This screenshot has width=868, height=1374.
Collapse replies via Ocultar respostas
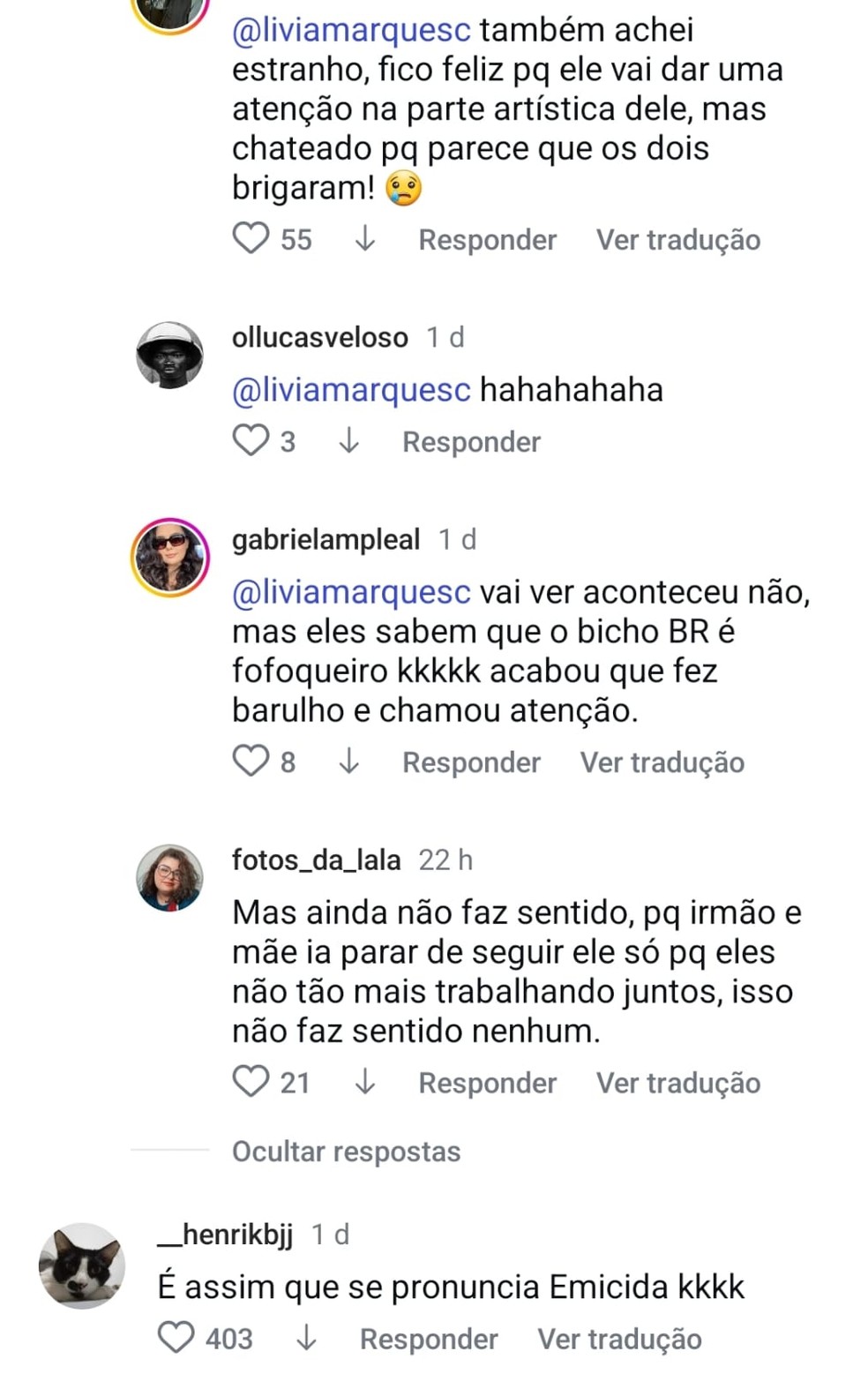coord(345,1151)
